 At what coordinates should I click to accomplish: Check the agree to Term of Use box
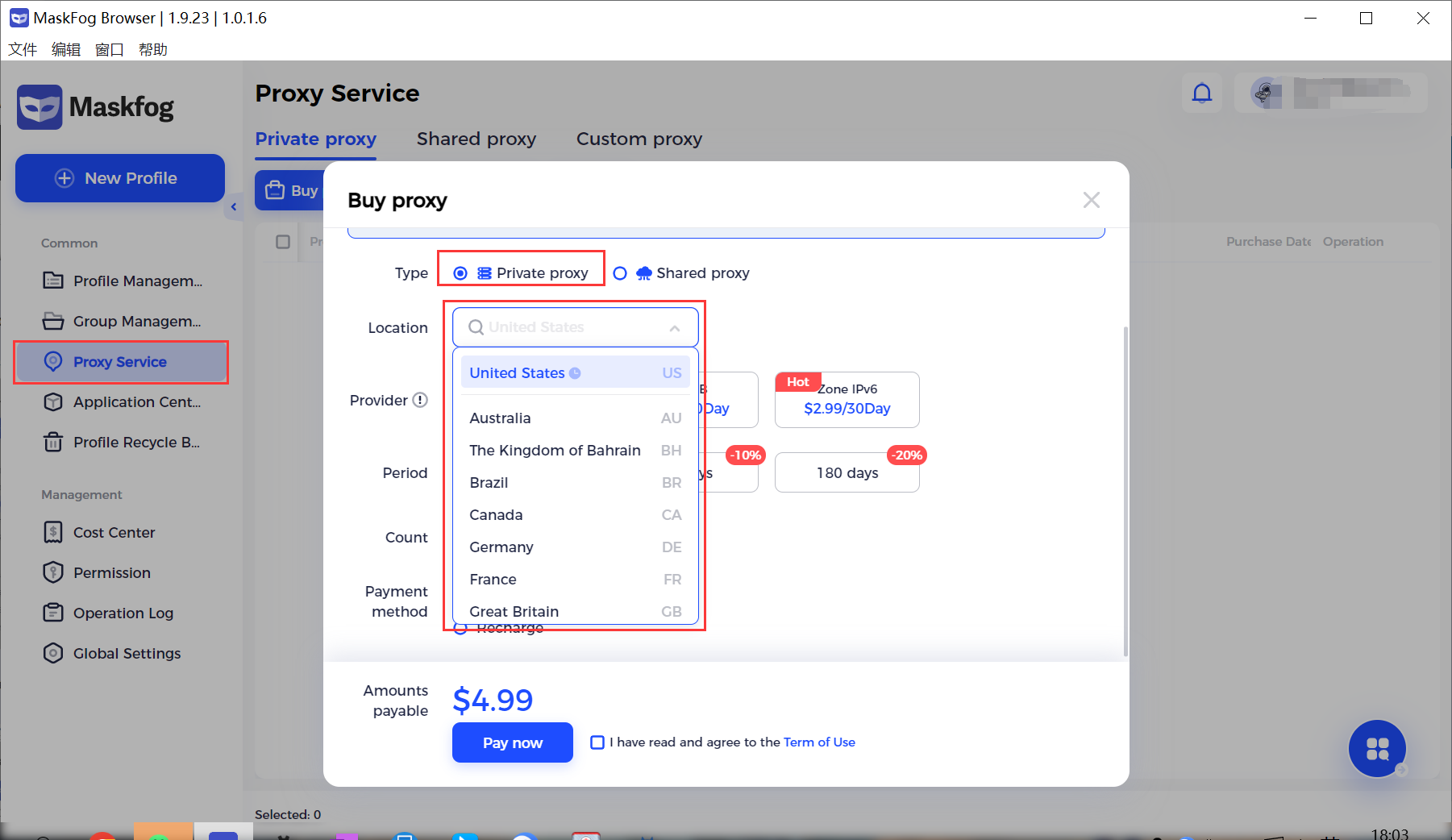pos(597,742)
